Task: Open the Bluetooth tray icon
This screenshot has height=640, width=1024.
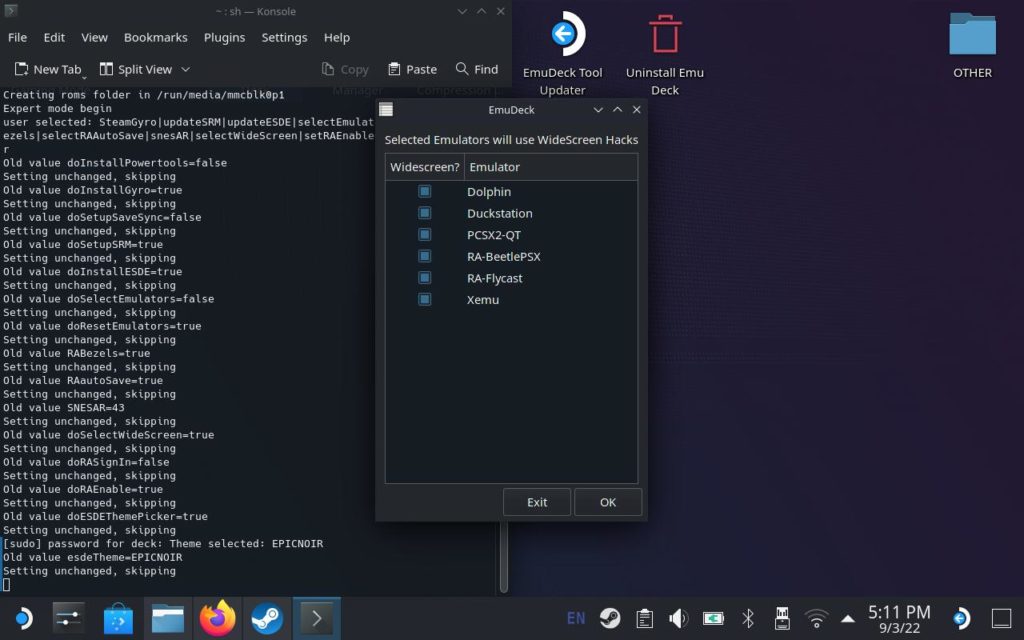Action: pos(748,618)
